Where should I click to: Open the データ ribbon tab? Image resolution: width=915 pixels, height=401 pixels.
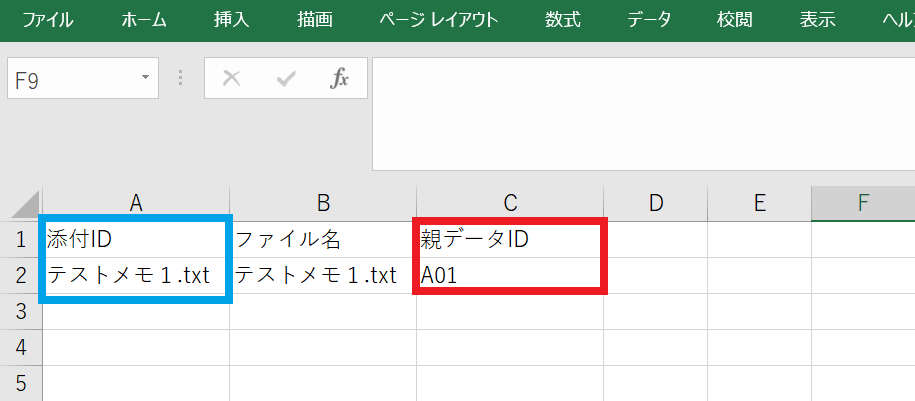[649, 20]
